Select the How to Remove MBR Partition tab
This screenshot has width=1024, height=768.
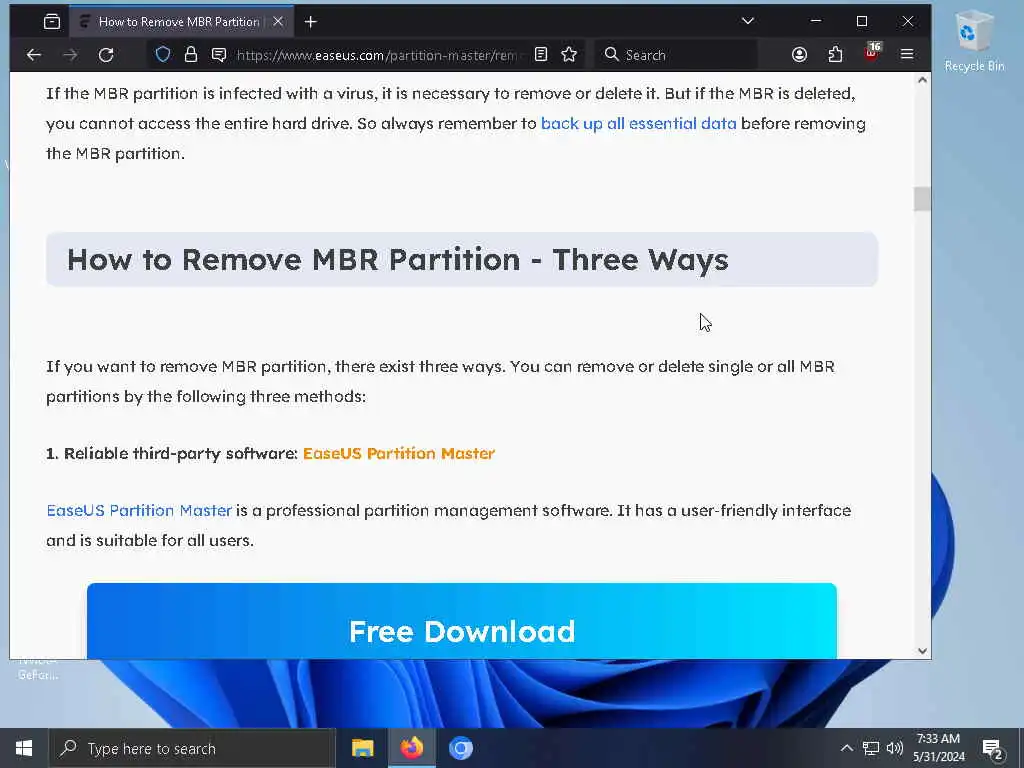point(181,22)
